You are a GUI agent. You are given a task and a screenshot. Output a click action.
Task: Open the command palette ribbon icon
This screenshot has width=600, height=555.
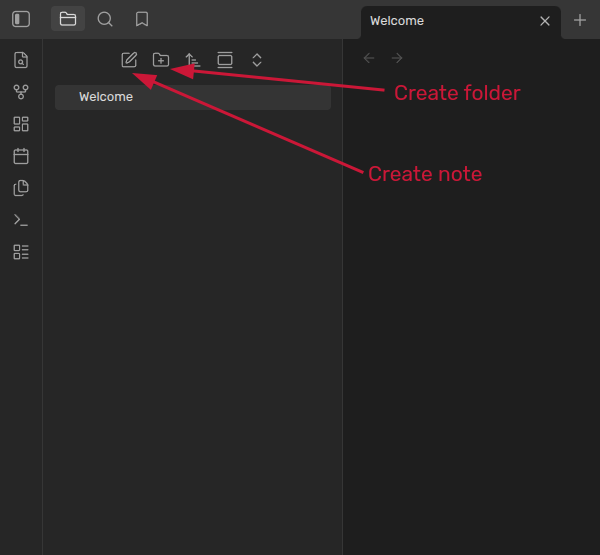21,220
